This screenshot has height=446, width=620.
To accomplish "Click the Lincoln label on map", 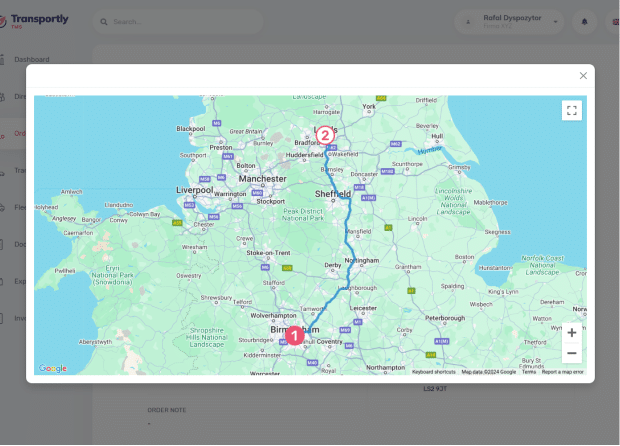I will [x=417, y=218].
